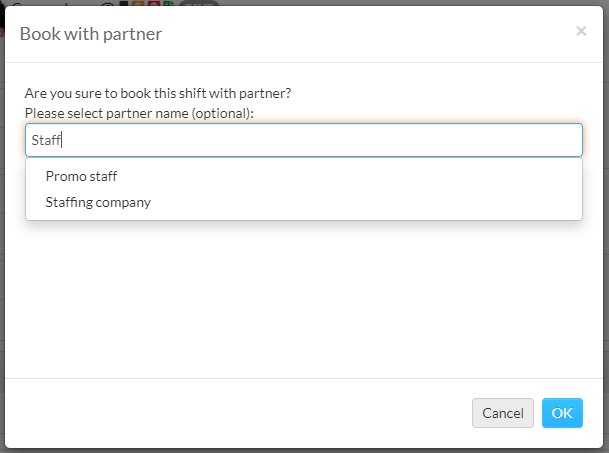Click the Book with partner title text
This screenshot has height=453, width=609.
tap(91, 34)
